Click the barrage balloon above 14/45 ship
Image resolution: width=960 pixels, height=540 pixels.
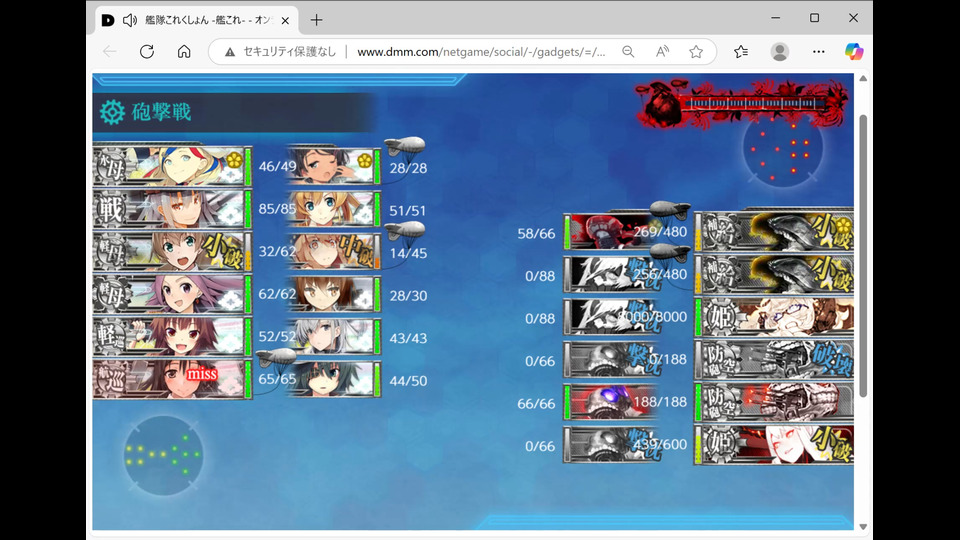(405, 231)
